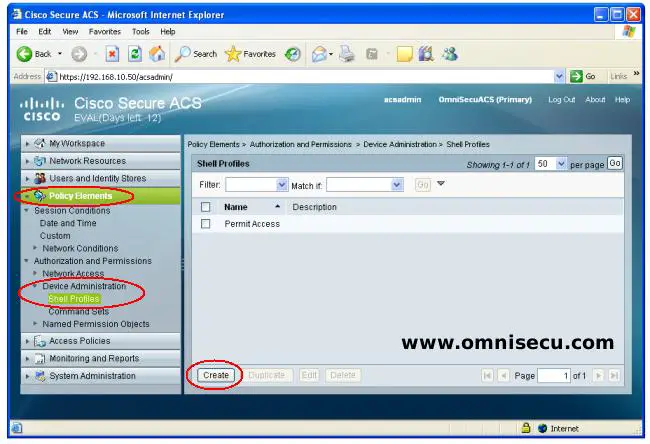Click the Access Policies icon
Image resolution: width=650 pixels, height=444 pixels.
coord(40,341)
